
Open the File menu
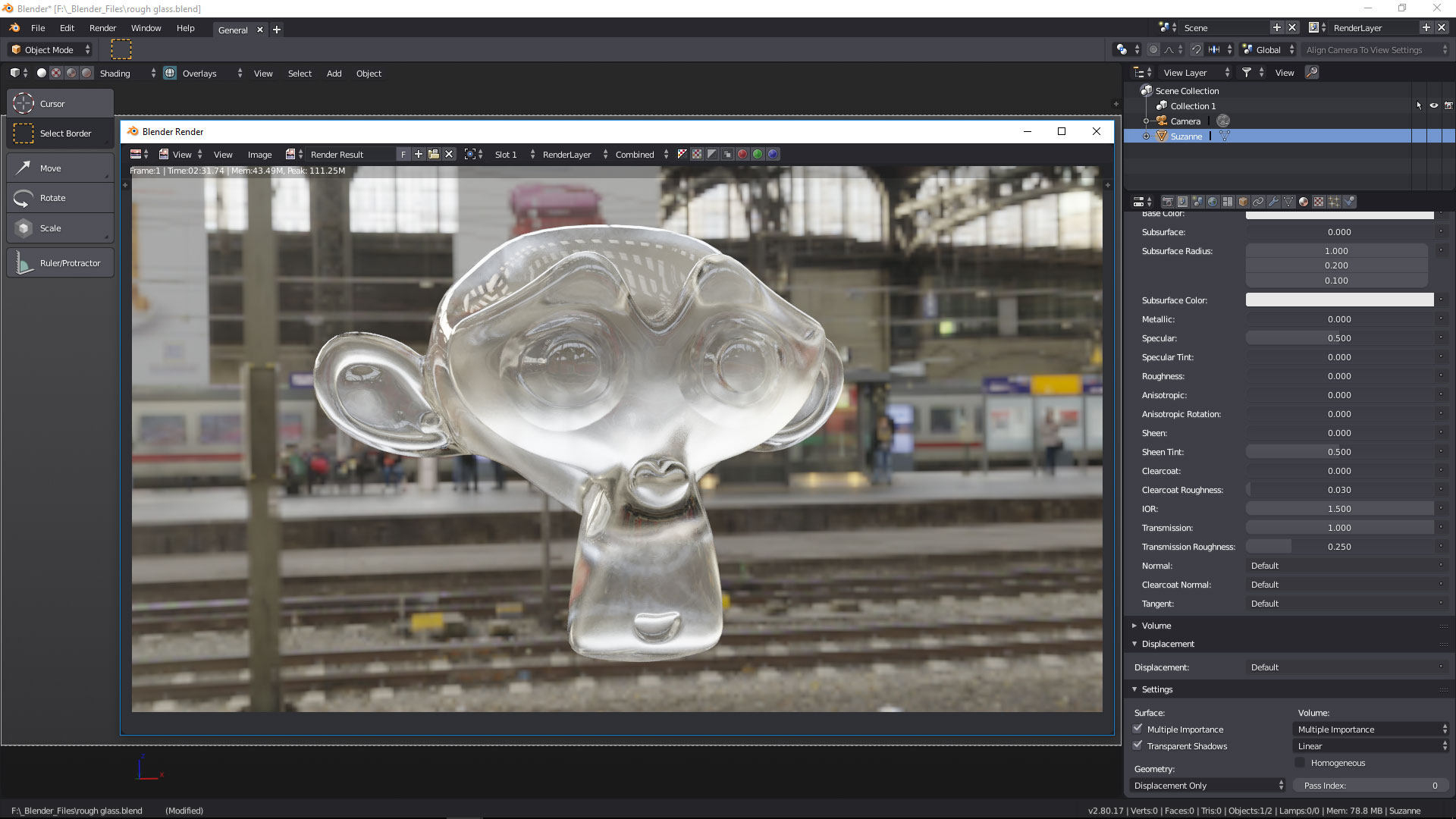38,28
